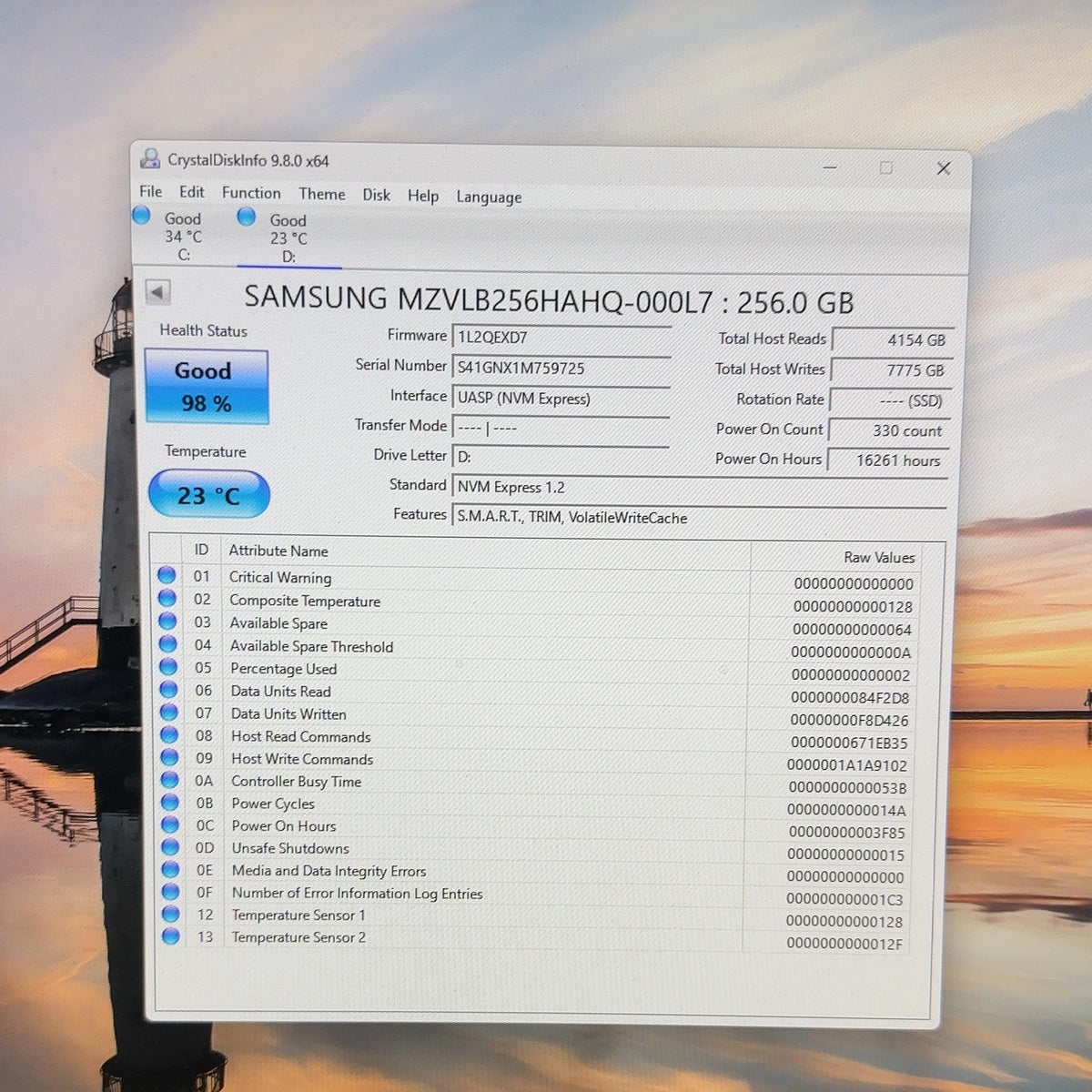Viewport: 1092px width, 1092px height.
Task: Click the status circle for Unsafe Shutdowns
Action: [170, 847]
